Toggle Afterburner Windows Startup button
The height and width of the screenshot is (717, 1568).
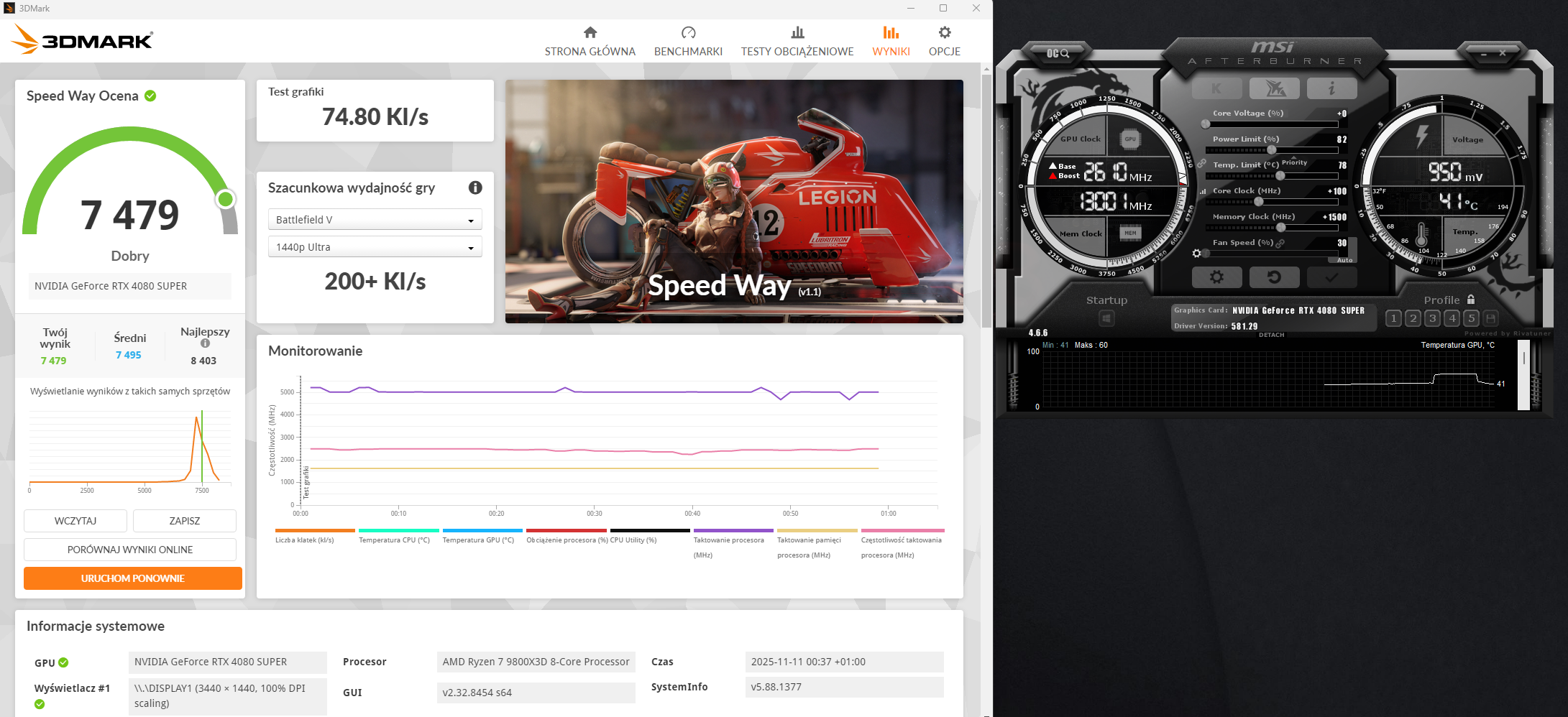click(x=1106, y=318)
